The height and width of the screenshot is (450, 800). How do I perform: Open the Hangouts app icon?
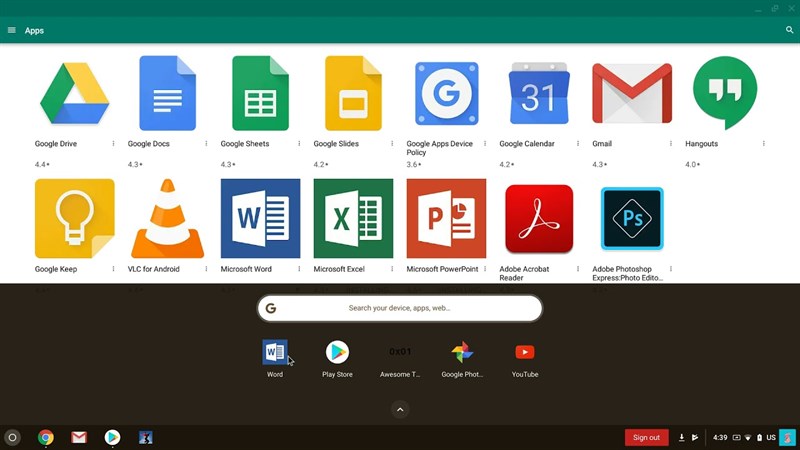725,92
